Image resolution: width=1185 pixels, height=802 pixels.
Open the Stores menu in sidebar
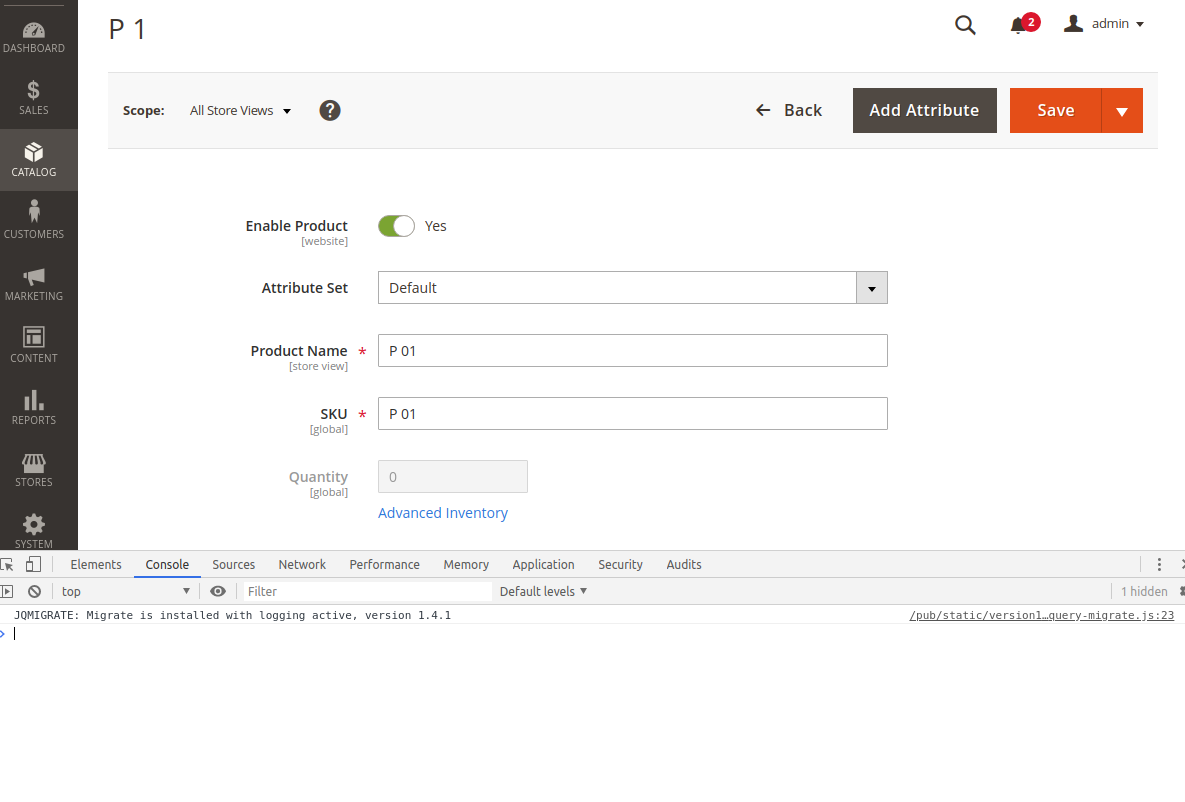[34, 470]
